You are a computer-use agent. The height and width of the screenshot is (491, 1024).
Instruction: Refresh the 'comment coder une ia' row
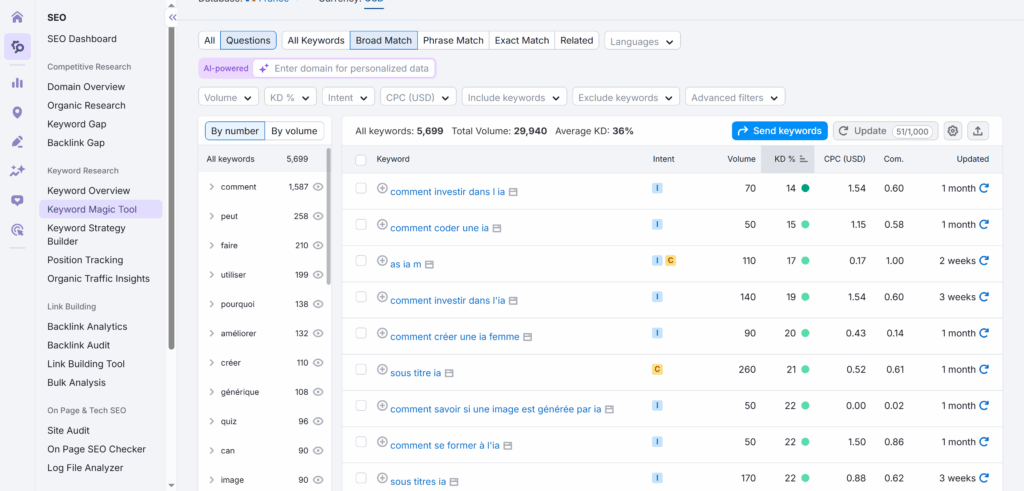tap(983, 225)
